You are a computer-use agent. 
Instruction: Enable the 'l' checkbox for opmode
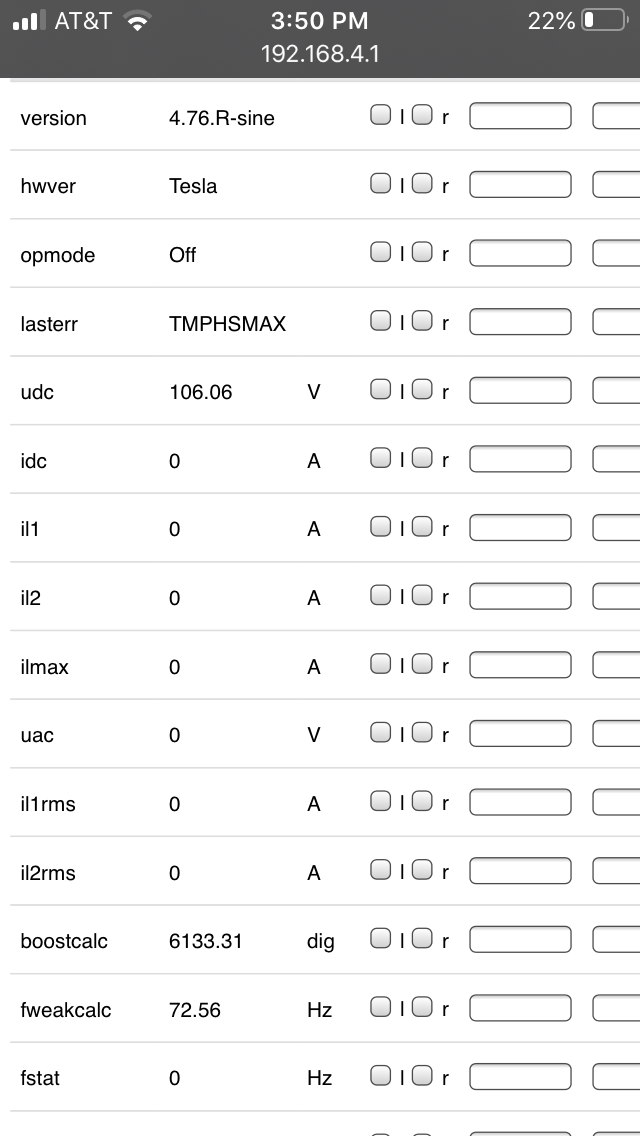[380, 253]
